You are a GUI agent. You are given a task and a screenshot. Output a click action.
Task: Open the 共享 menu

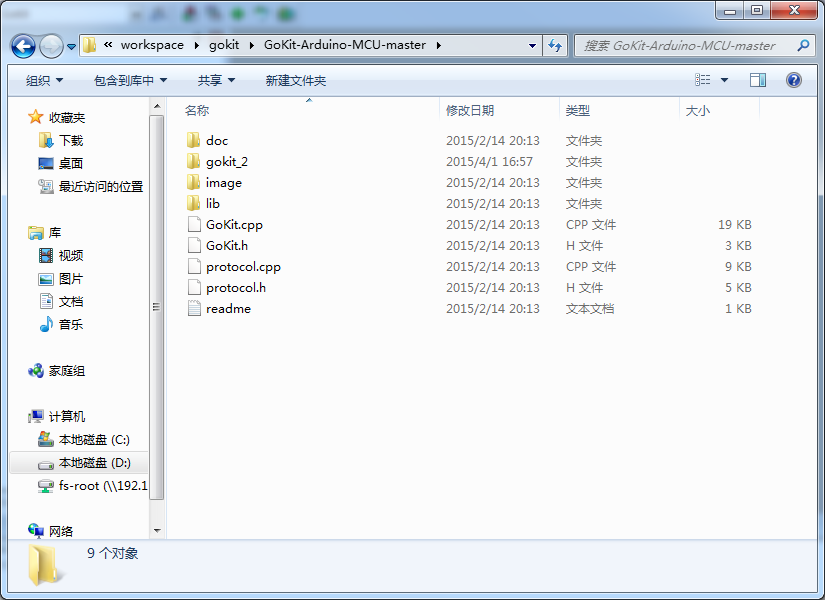tap(216, 81)
